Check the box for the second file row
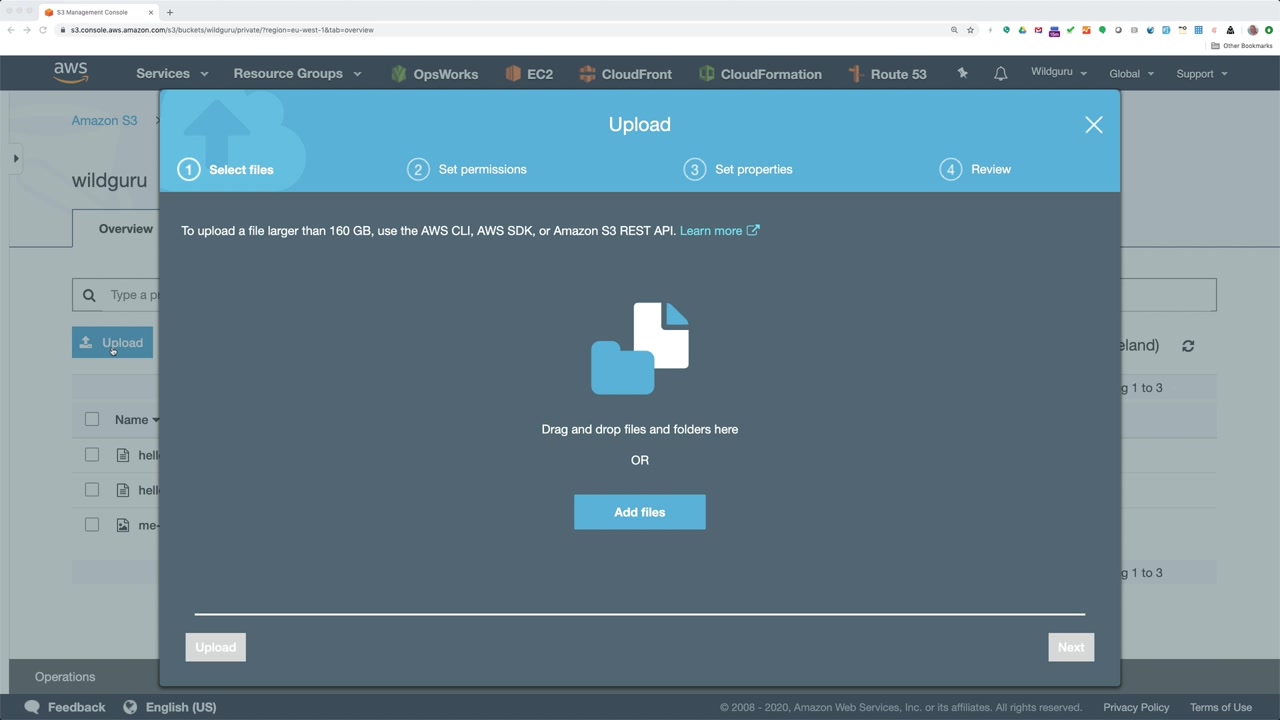The height and width of the screenshot is (720, 1280). coord(92,490)
